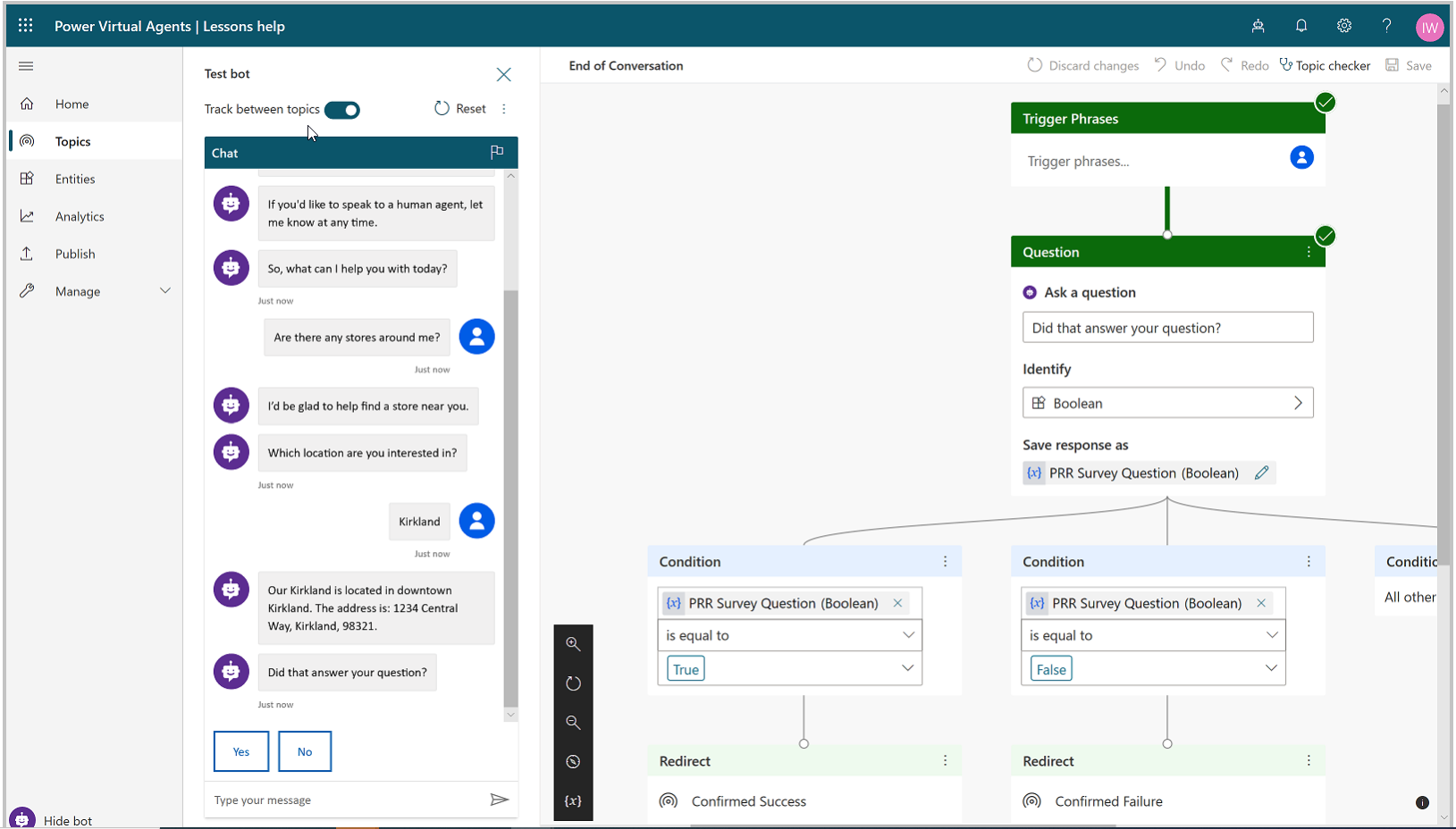This screenshot has height=829, width=1456.
Task: Click the Kirkland user message
Action: point(419,521)
